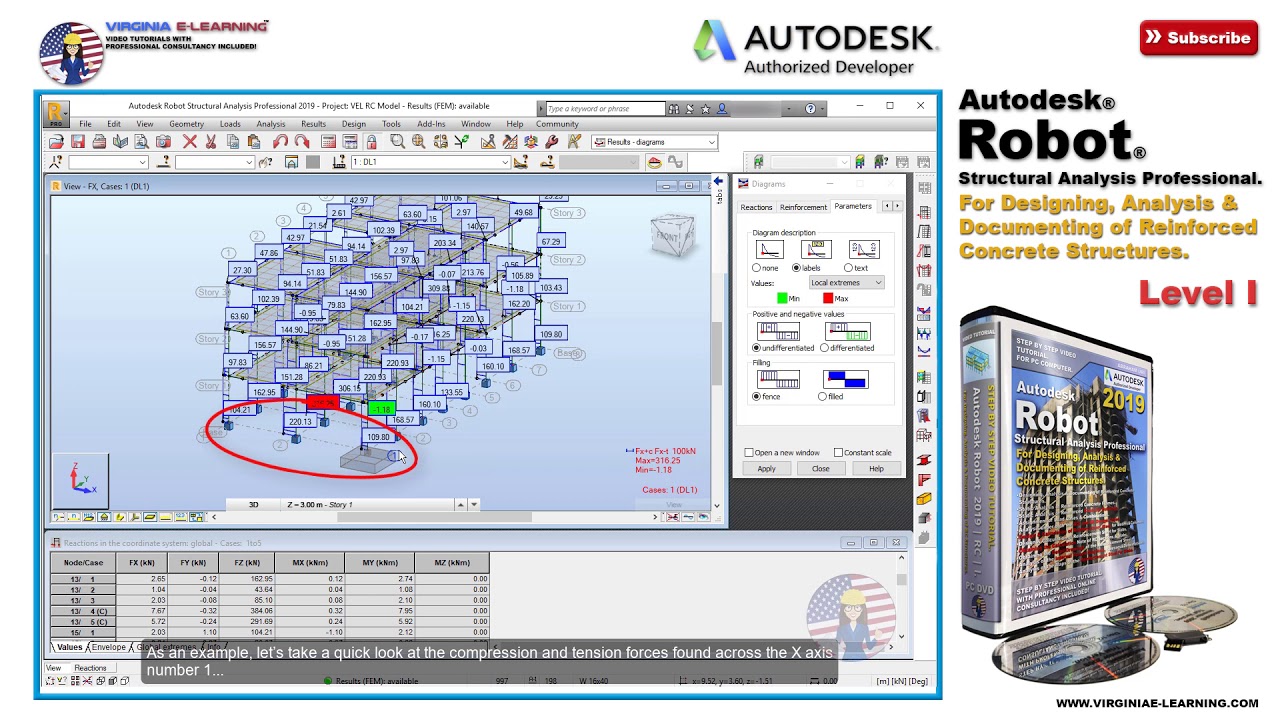Screen dimensions: 1280x720
Task: Click the gray color box beside the bar dropdown
Action: coord(313,162)
